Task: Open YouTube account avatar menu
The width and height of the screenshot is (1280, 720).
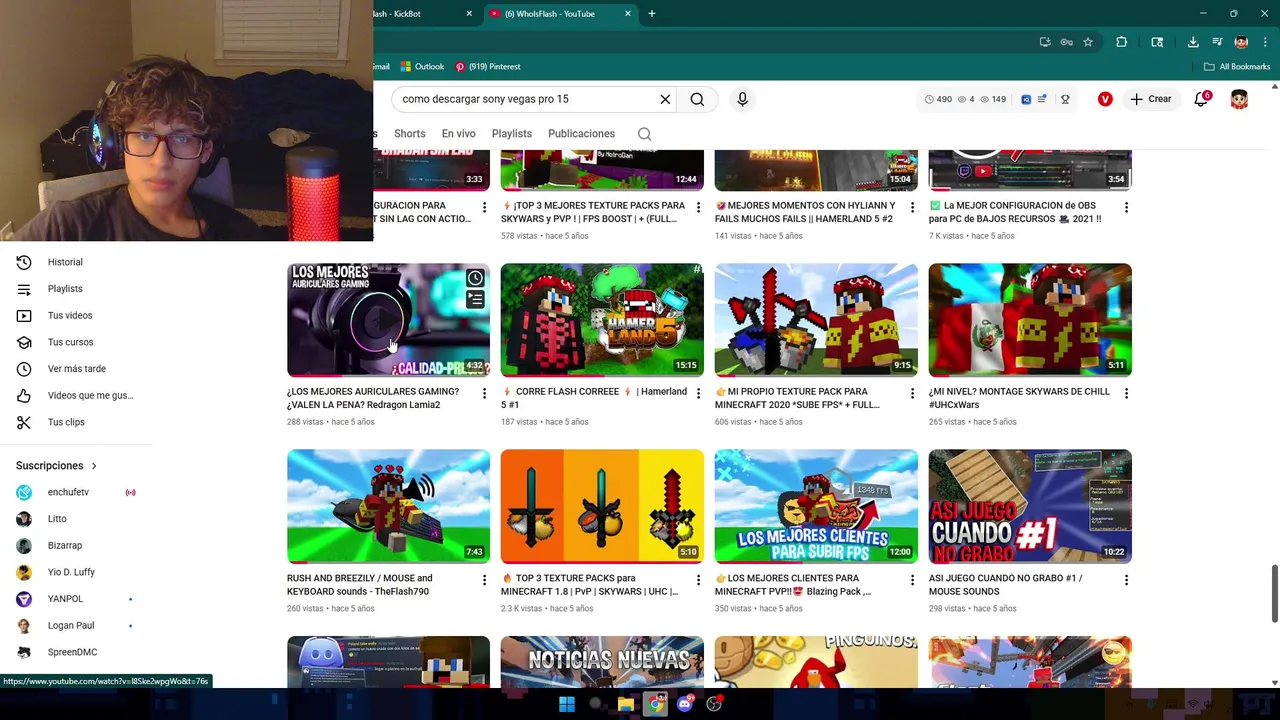Action: coord(1239,99)
